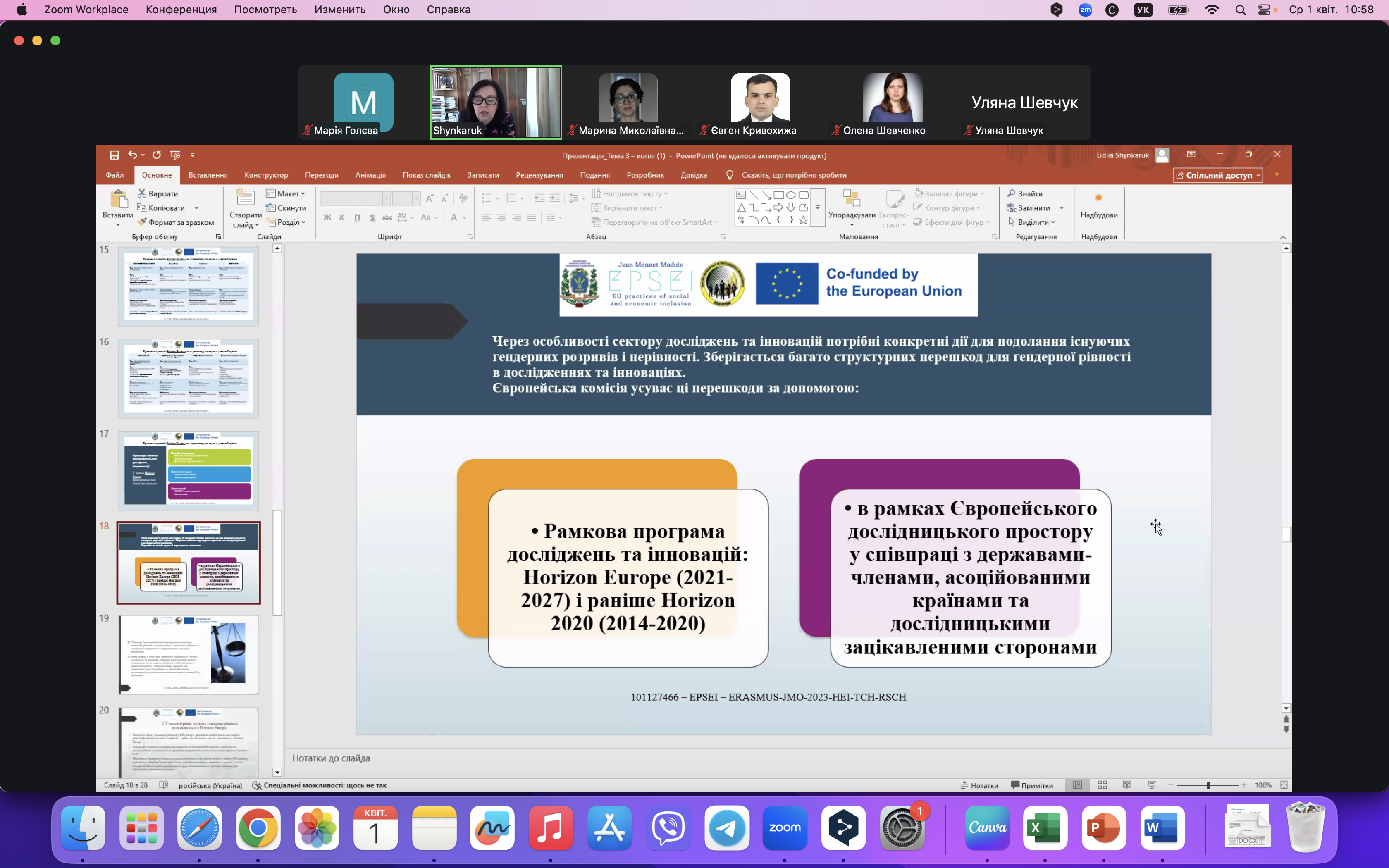This screenshot has height=868, width=1389.
Task: Click Fit slide to window icon
Action: (x=1284, y=785)
